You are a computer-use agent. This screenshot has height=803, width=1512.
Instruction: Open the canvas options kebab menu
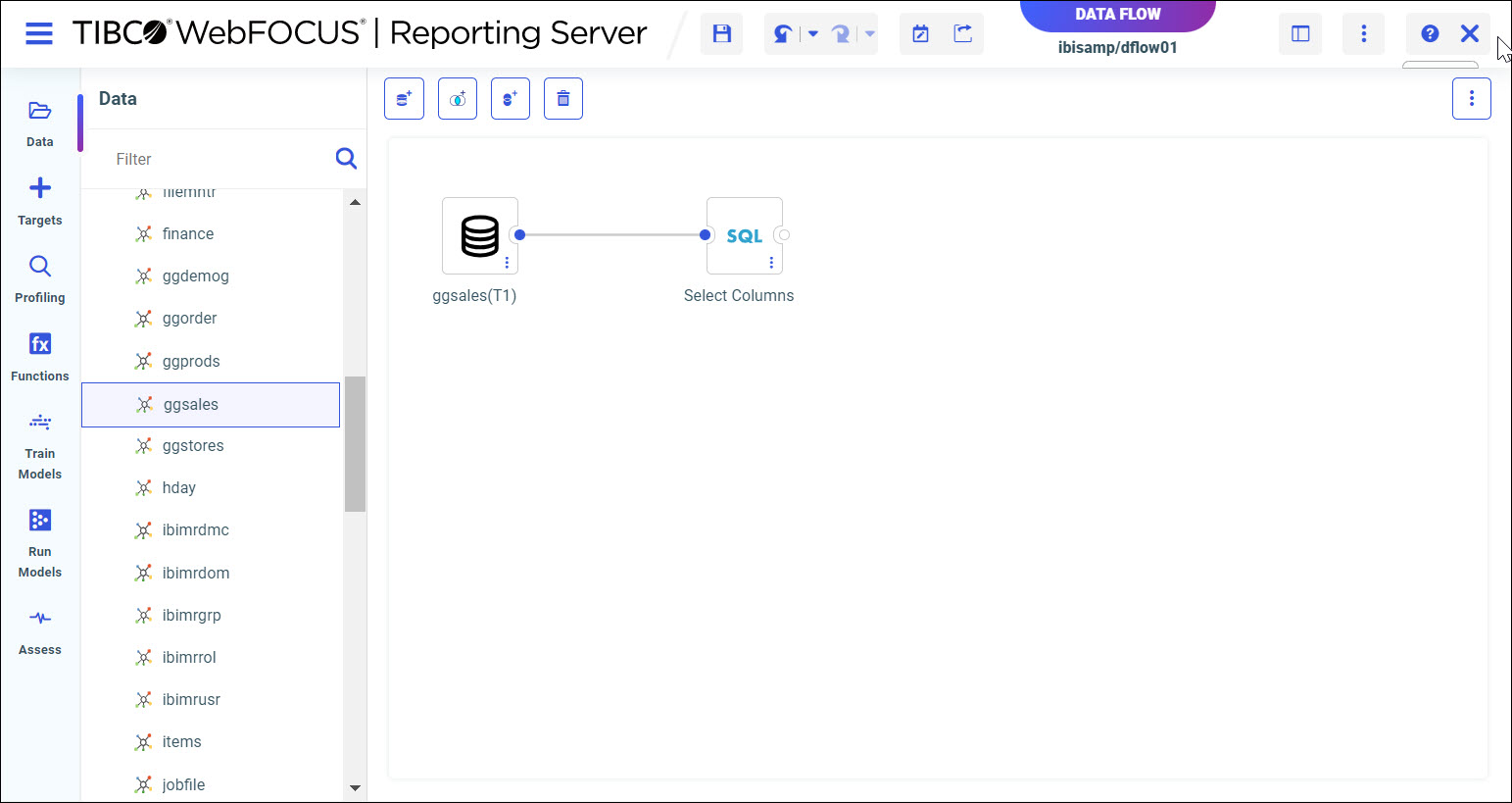point(1472,99)
